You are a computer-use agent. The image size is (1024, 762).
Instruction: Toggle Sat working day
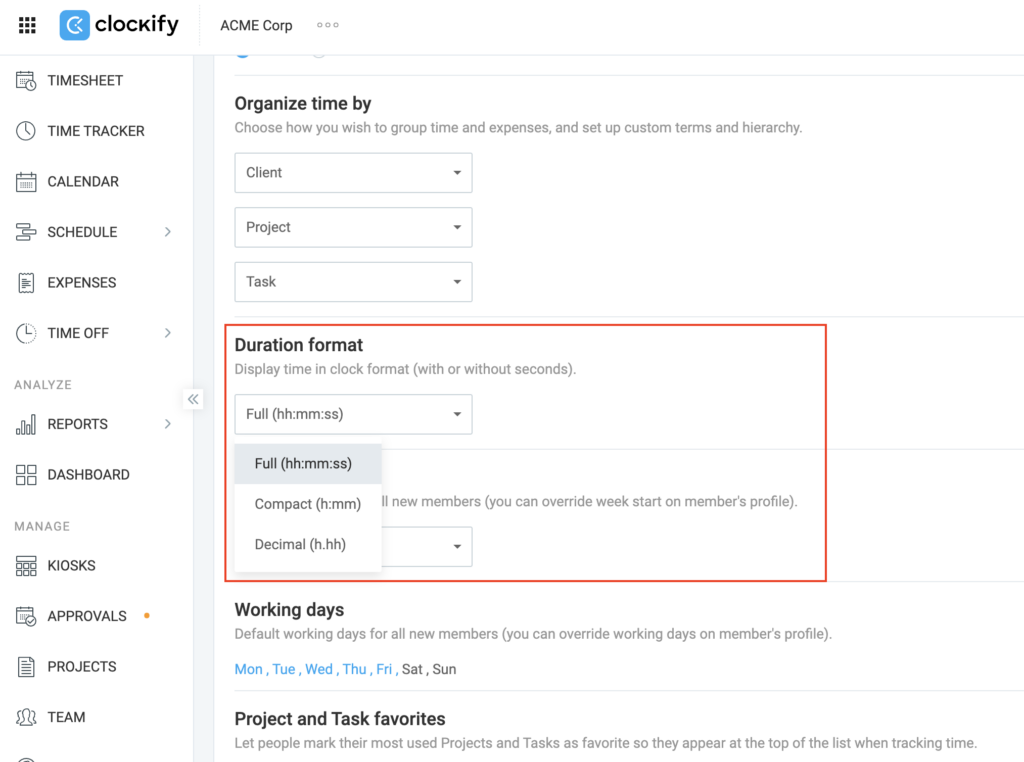click(x=412, y=669)
